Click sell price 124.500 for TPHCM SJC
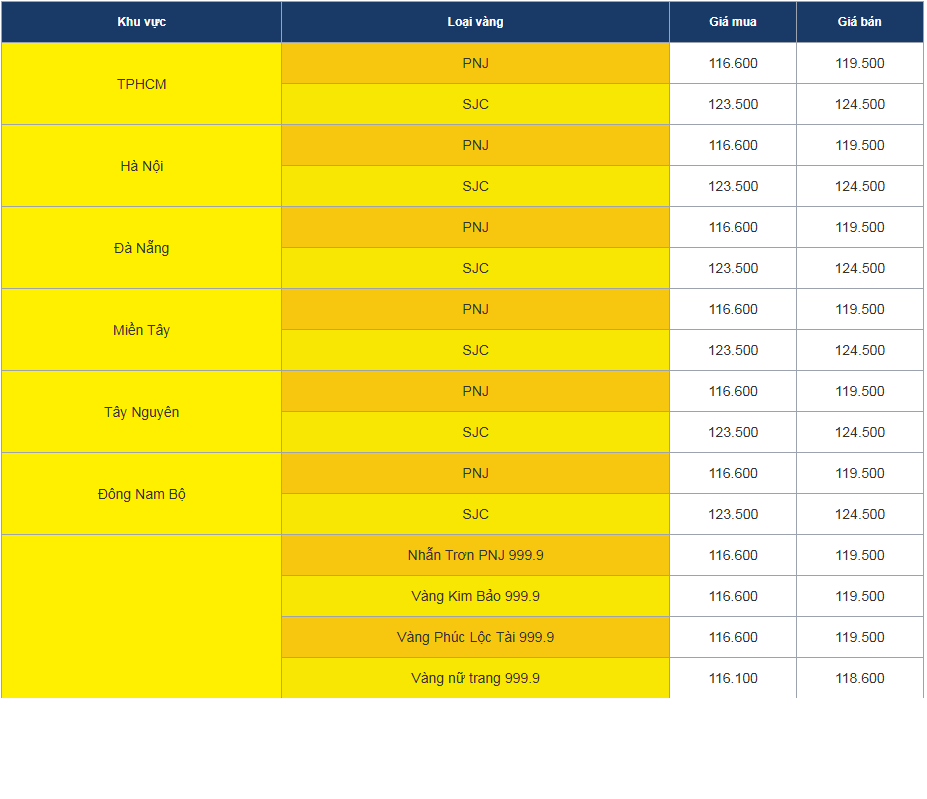This screenshot has height=799, width=927. [x=860, y=104]
